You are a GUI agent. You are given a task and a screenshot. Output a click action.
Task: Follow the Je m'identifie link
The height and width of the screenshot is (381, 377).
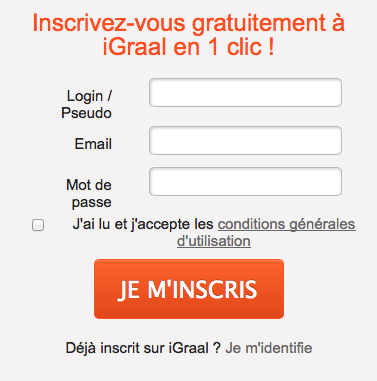[x=269, y=348]
